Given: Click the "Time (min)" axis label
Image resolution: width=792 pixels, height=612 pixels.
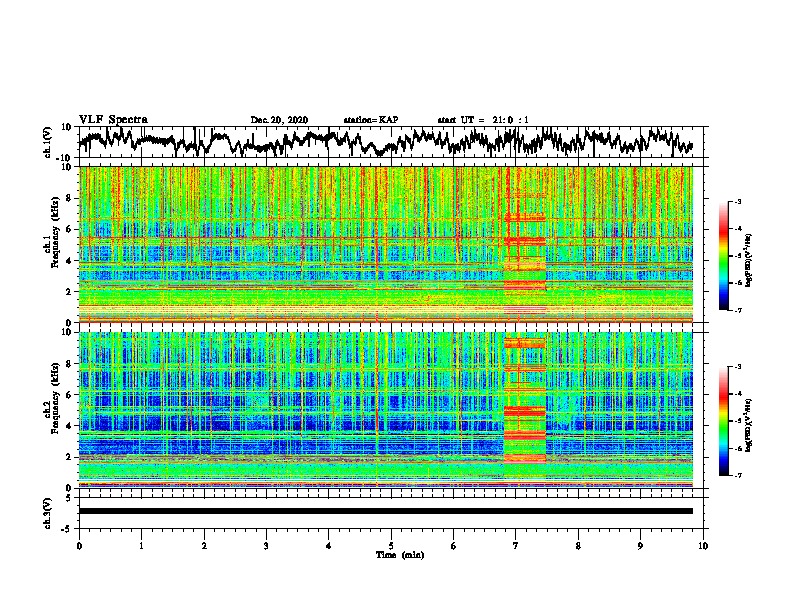Looking at the screenshot, I should tap(400, 555).
